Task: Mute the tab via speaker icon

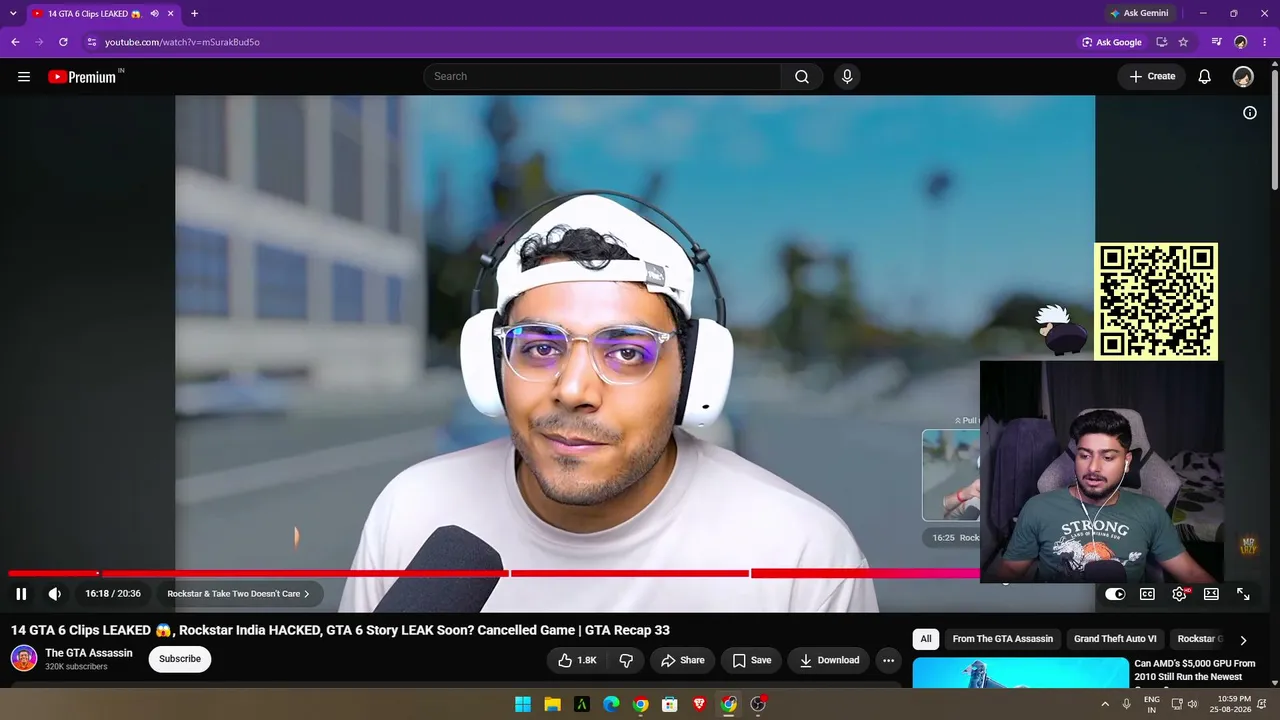Action: (x=154, y=14)
